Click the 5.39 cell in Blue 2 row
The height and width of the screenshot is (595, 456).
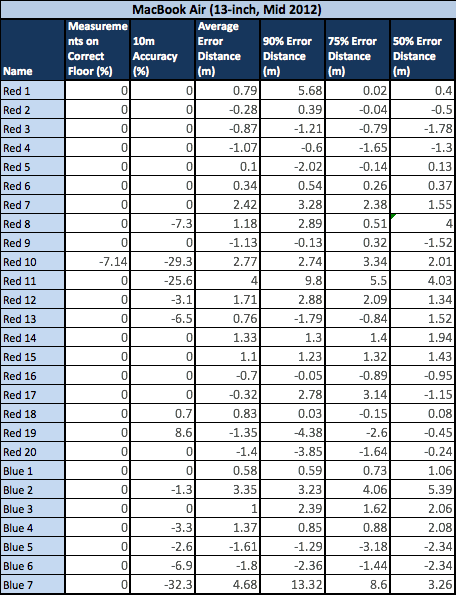[x=423, y=490]
